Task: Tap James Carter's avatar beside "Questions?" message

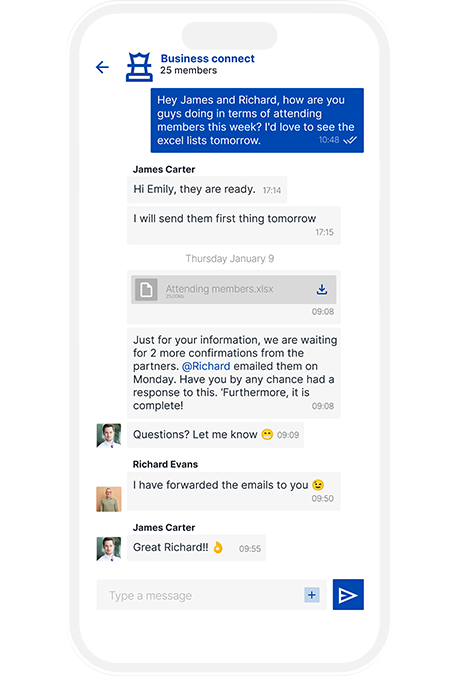Action: [x=109, y=435]
